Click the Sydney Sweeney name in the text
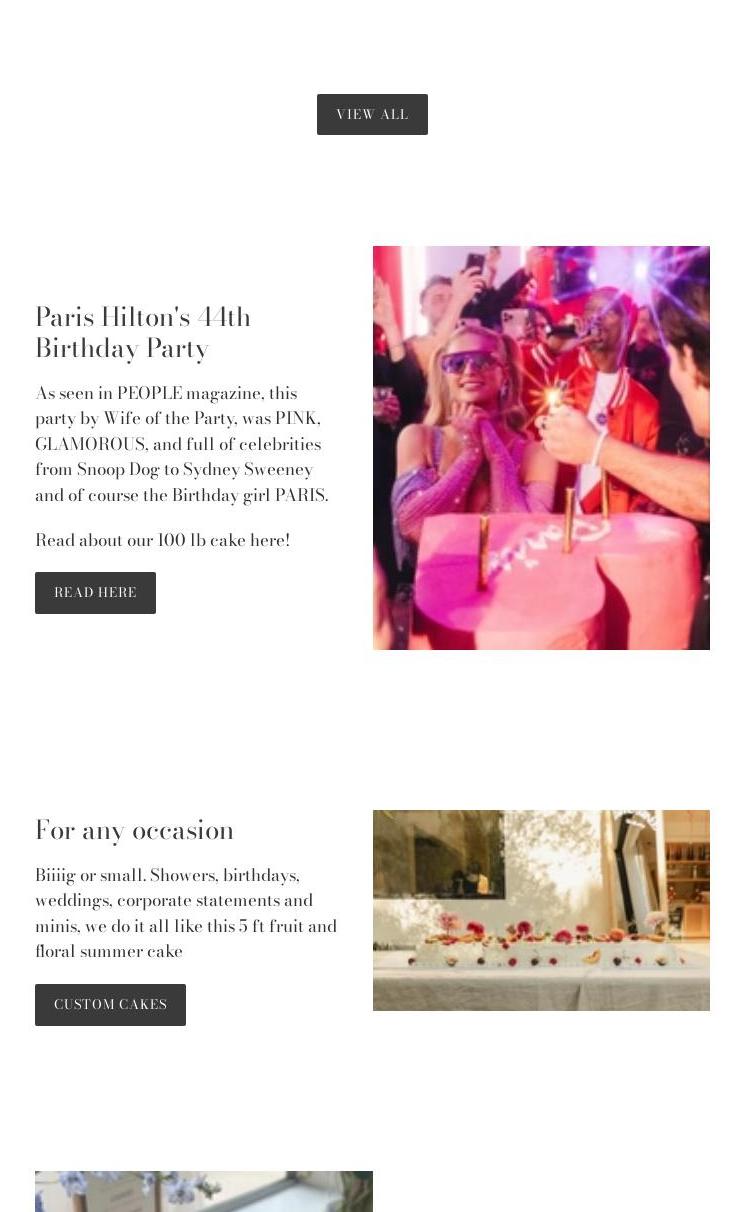The height and width of the screenshot is (1212, 745). point(248,469)
